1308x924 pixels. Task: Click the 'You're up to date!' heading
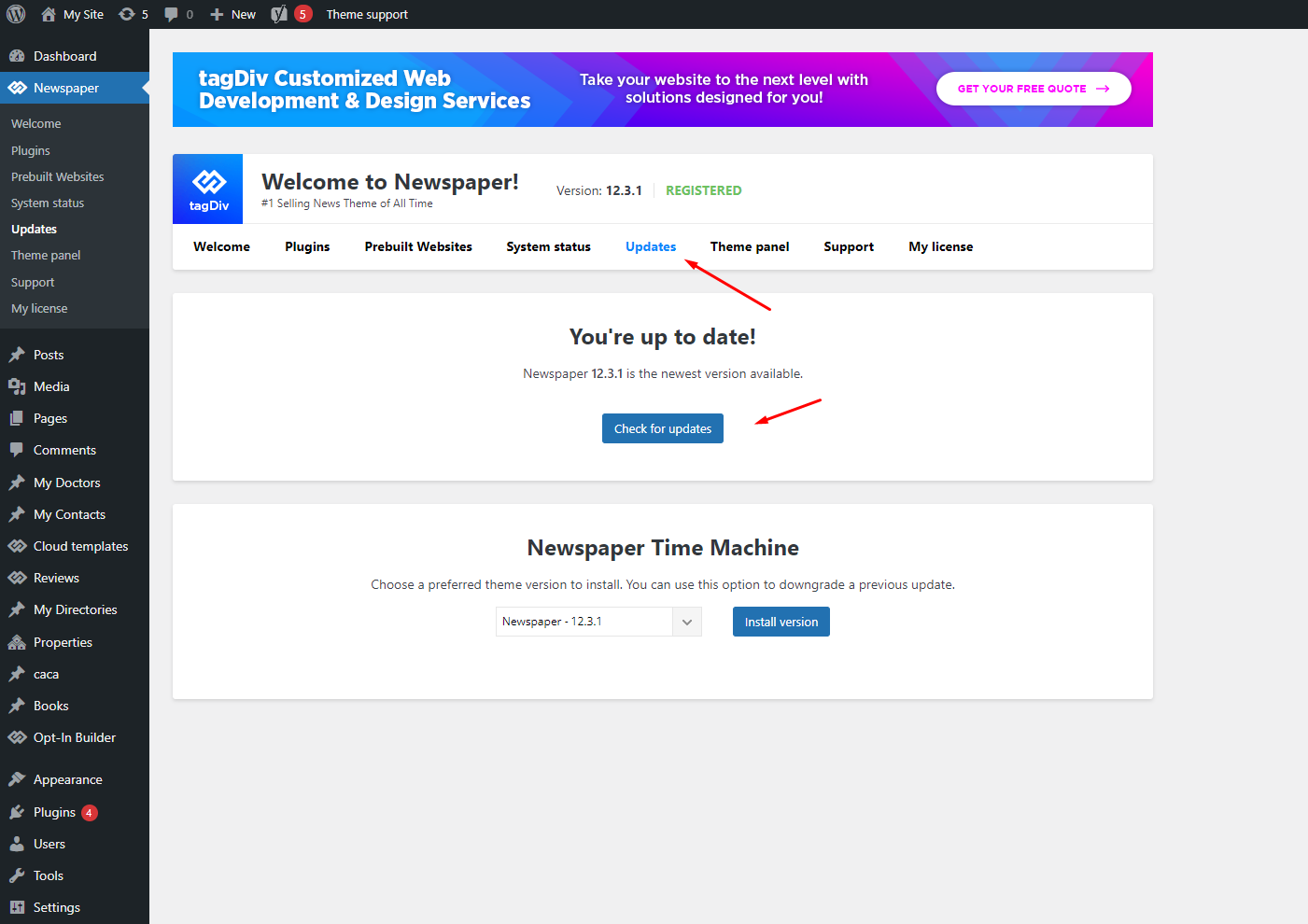663,337
